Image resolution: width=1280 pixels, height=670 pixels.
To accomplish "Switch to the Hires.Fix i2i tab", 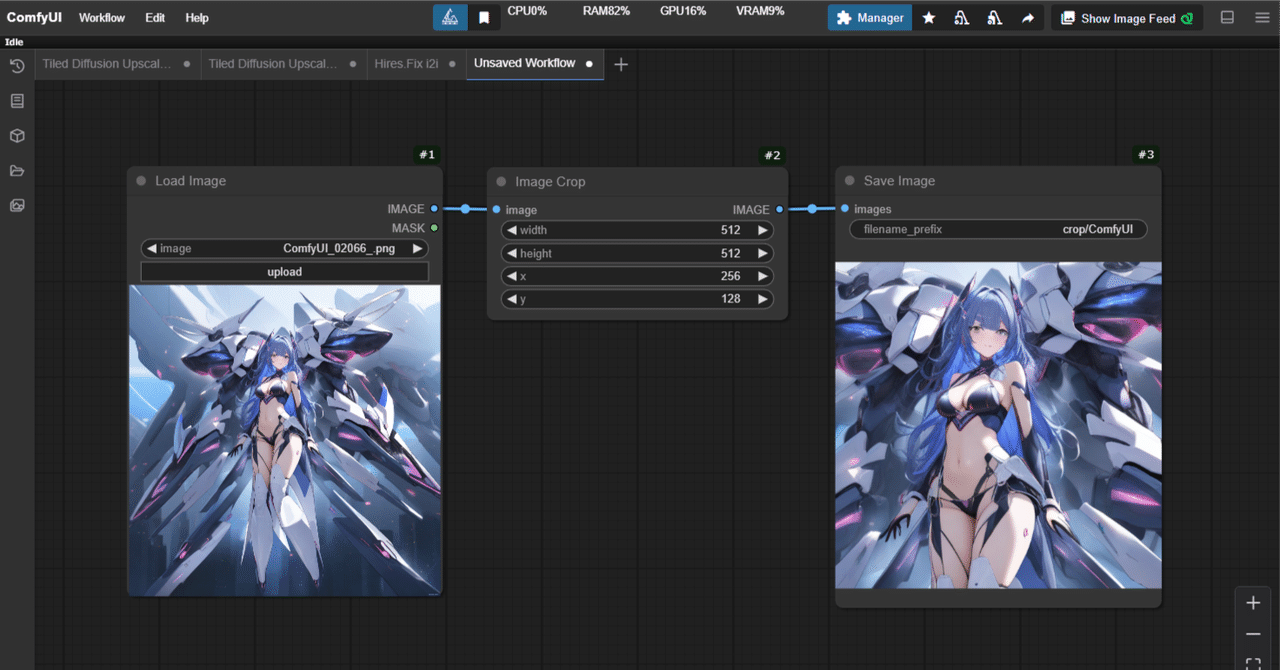I will point(417,64).
